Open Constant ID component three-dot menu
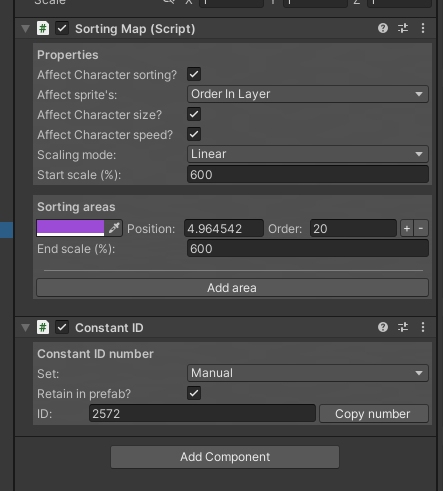Image resolution: width=443 pixels, height=491 pixels. click(x=423, y=327)
